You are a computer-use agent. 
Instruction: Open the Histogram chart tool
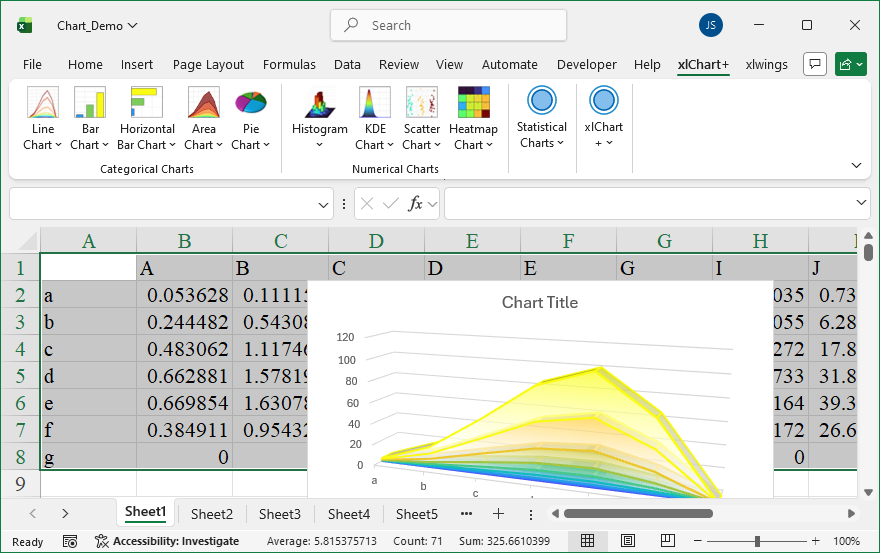click(x=319, y=119)
